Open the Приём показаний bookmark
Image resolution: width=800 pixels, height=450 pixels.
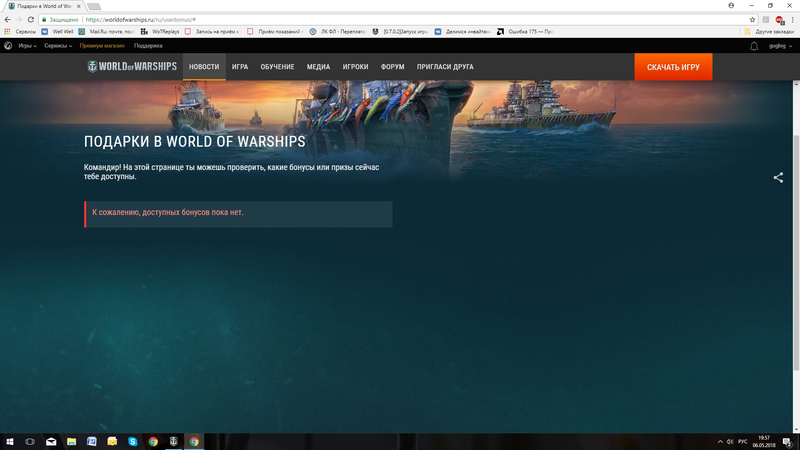[274, 32]
